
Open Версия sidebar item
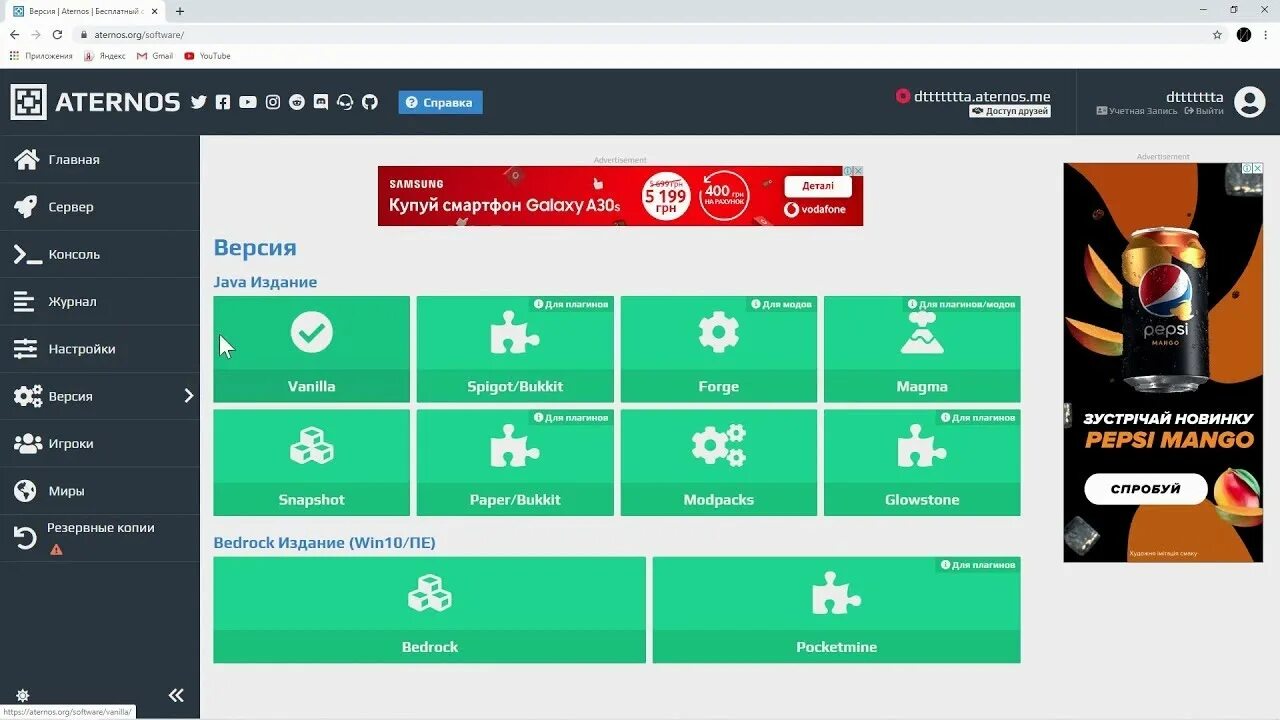coord(100,396)
